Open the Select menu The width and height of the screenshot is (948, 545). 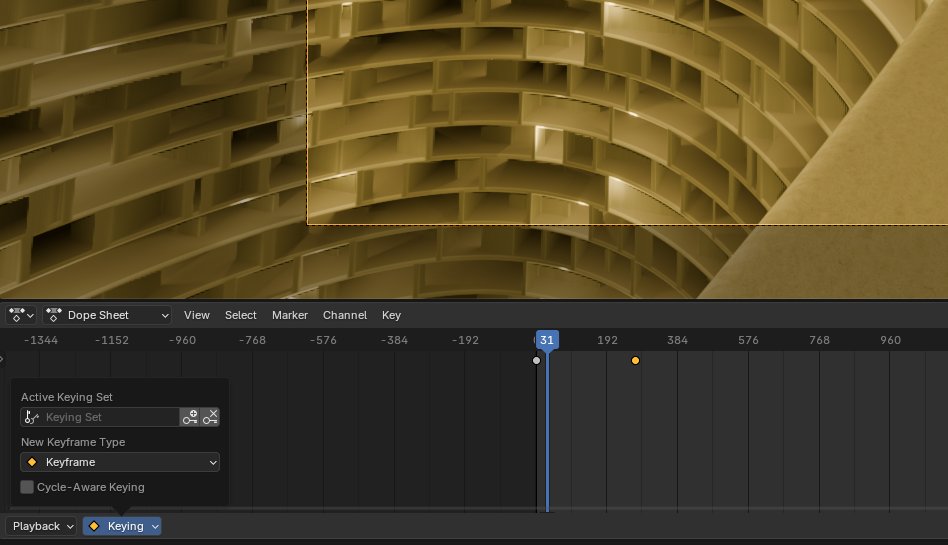pos(241,315)
